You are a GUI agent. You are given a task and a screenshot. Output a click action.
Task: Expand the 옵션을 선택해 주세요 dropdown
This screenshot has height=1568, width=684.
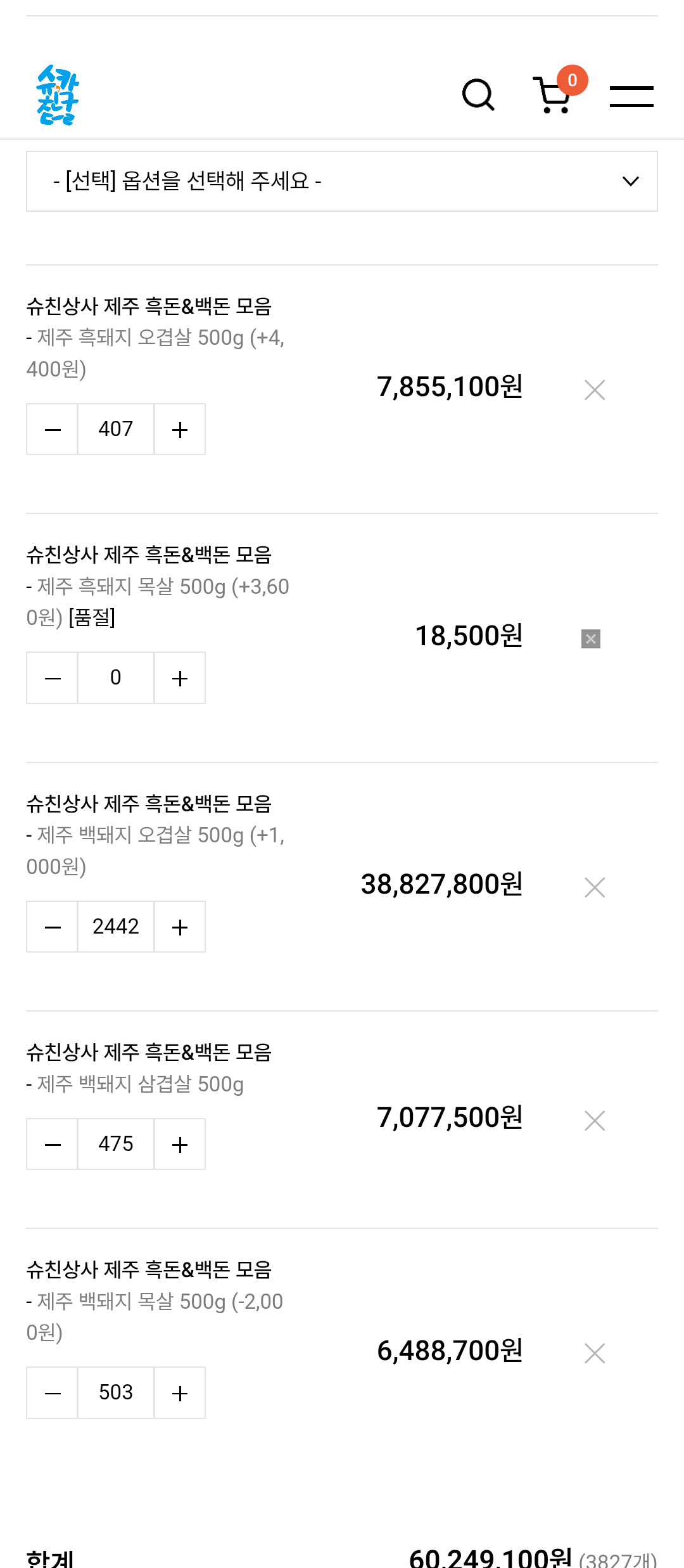click(x=342, y=181)
